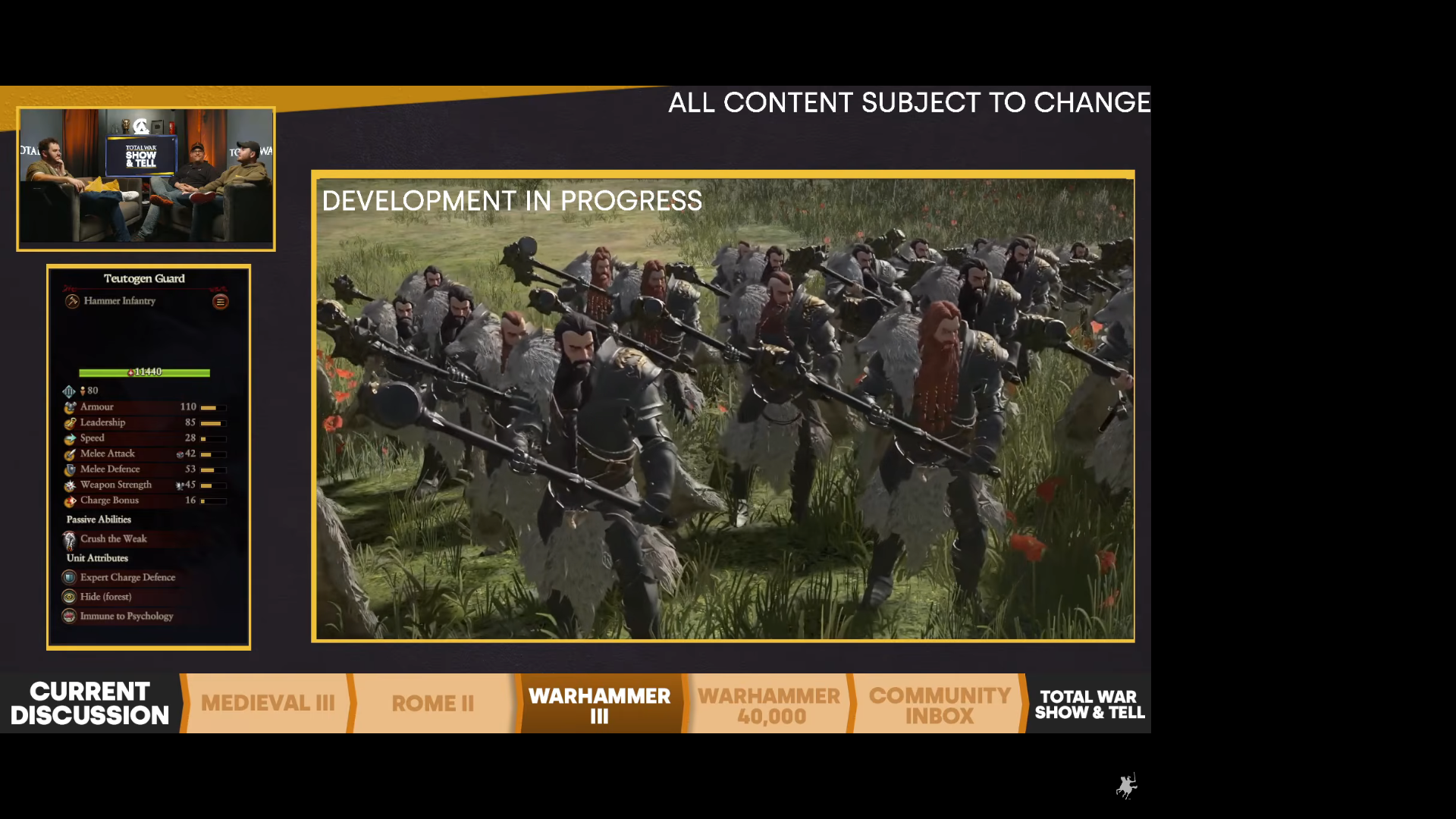The width and height of the screenshot is (1456, 819).
Task: Click the unit count number 80
Action: pos(93,391)
